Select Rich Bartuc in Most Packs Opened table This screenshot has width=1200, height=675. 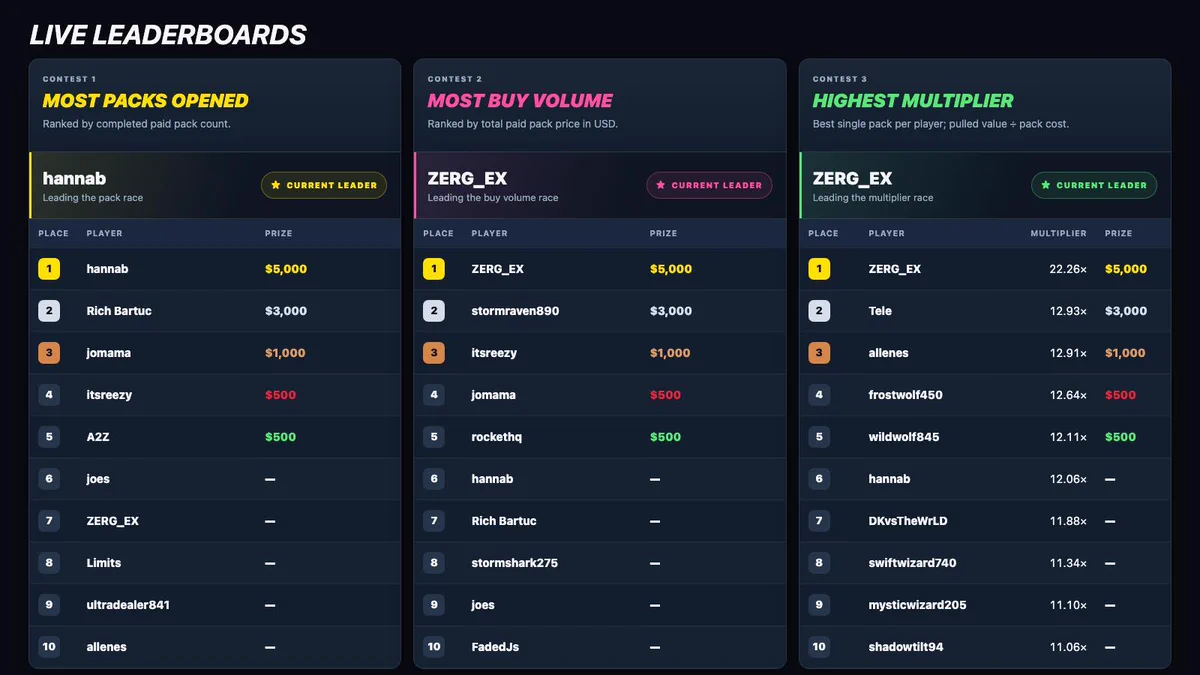119,311
